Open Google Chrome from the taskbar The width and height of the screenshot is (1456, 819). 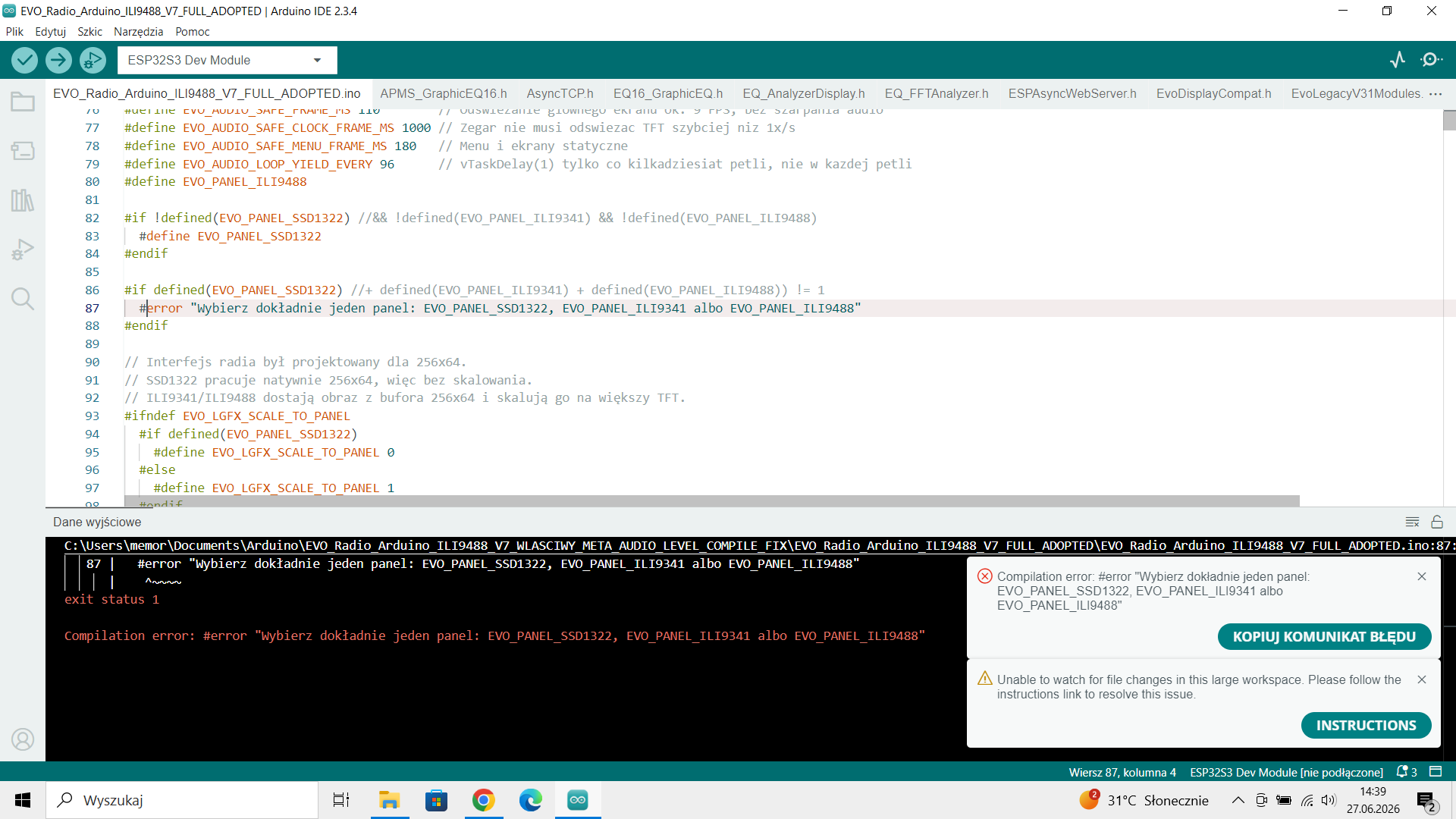483,800
